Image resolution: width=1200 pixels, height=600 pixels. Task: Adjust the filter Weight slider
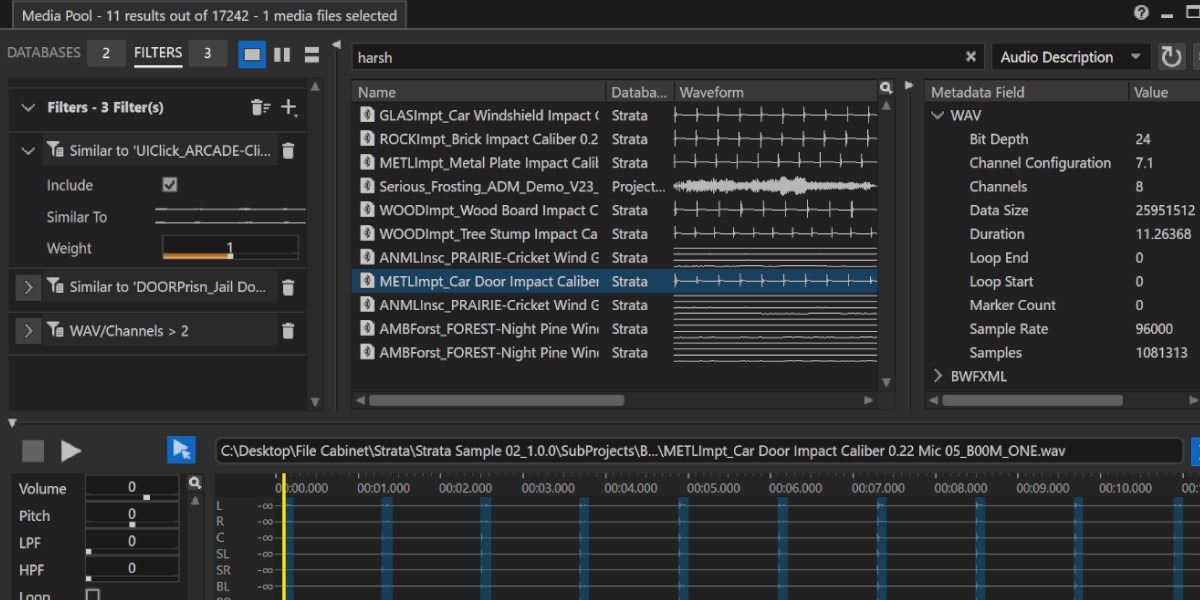click(x=230, y=248)
